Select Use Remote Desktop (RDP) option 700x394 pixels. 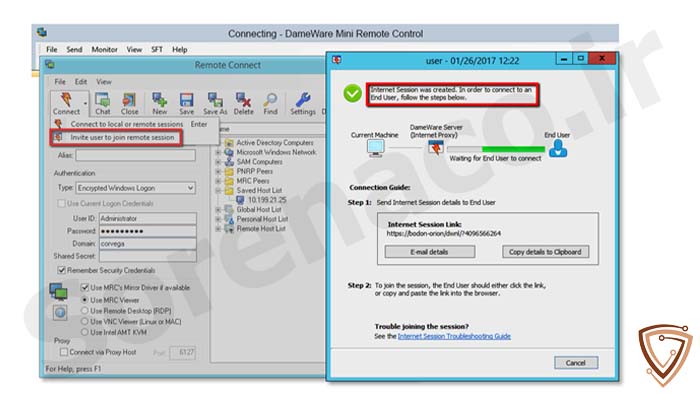pos(84,311)
